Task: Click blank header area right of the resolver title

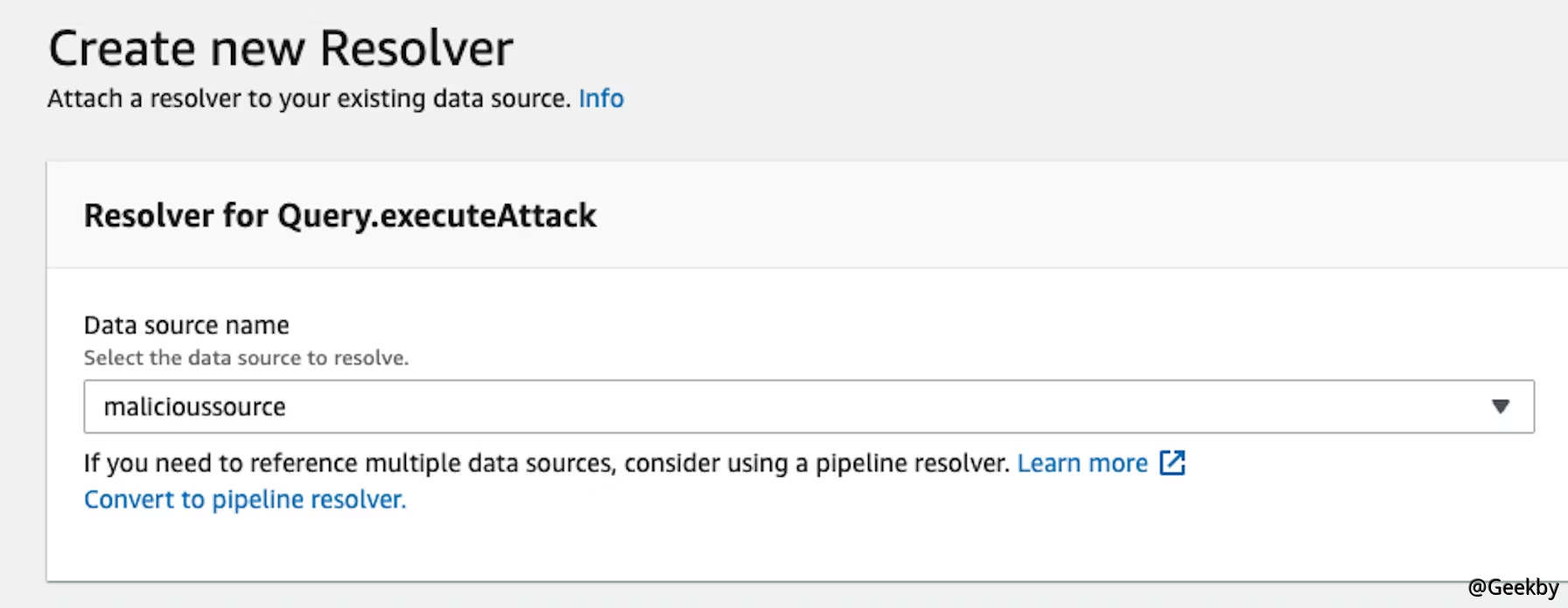Action: (1050, 215)
